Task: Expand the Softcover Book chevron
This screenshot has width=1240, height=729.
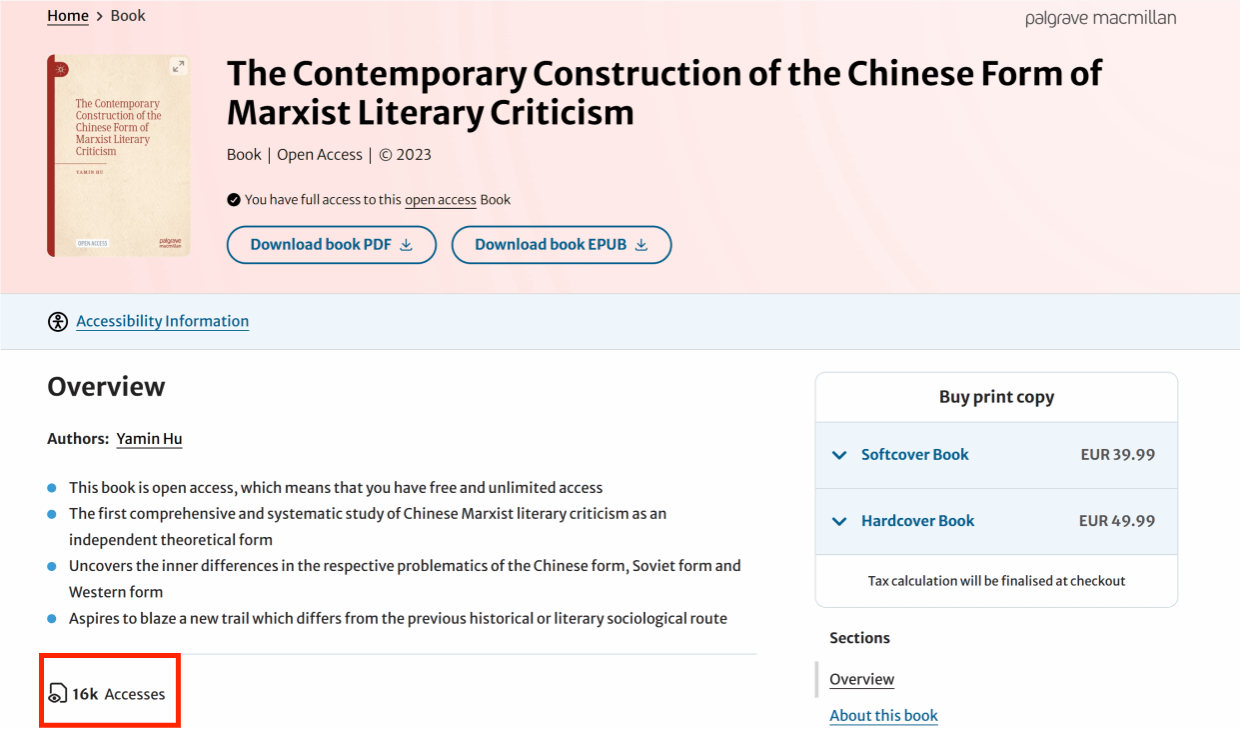Action: coord(839,455)
